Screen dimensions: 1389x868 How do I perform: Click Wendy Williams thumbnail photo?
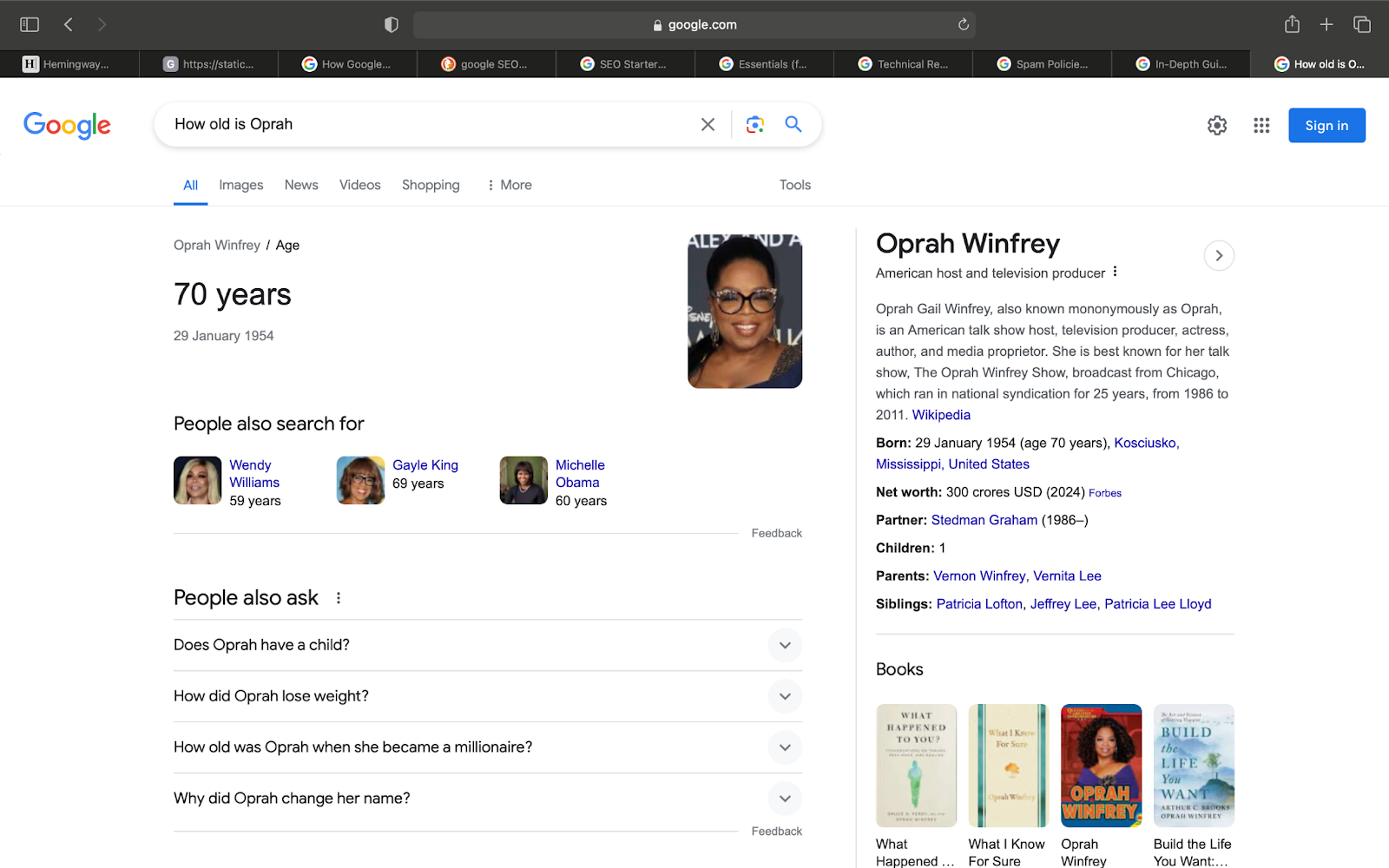(198, 481)
